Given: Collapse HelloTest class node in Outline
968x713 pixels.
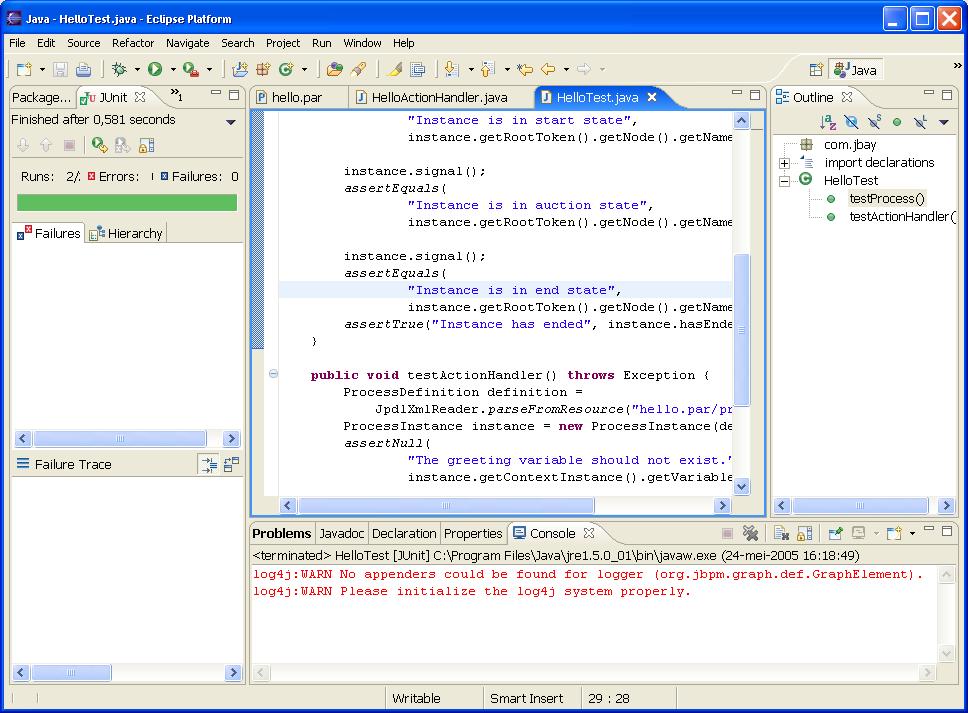Looking at the screenshot, I should (x=784, y=181).
